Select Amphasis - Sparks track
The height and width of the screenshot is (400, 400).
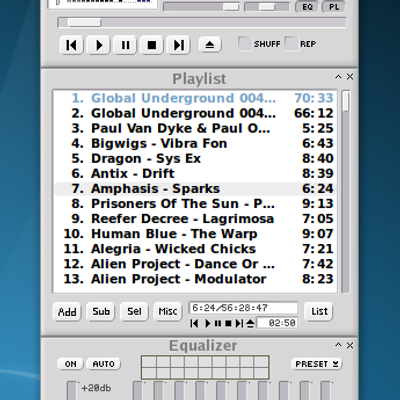pyautogui.click(x=195, y=189)
